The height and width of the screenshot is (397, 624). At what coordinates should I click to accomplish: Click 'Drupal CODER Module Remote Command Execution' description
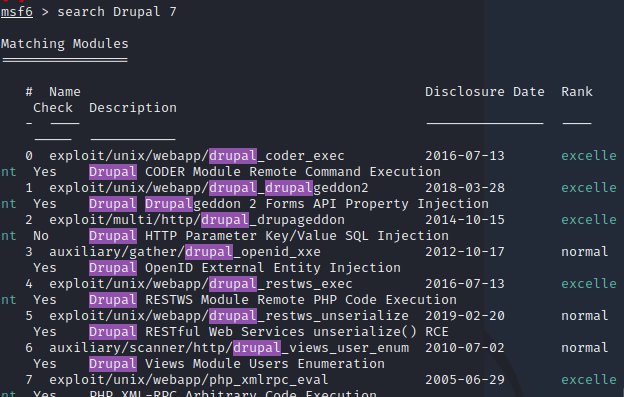pyautogui.click(x=265, y=172)
